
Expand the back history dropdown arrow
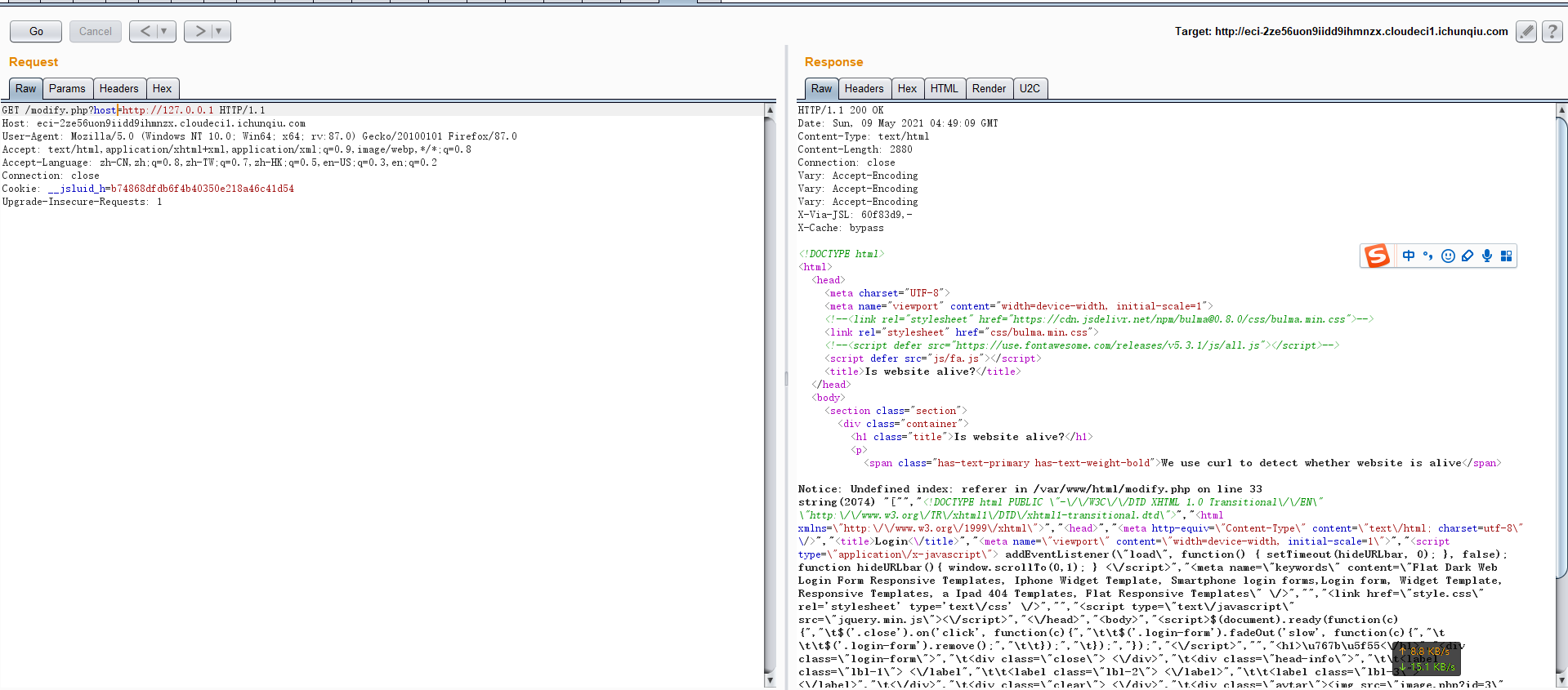pyautogui.click(x=164, y=31)
